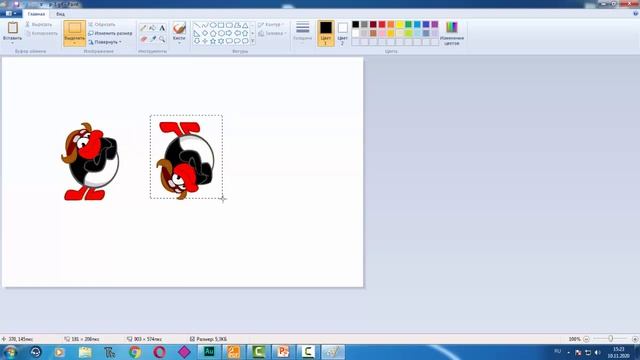
Task: Click the Select rectangle tool icon
Action: tap(75, 28)
